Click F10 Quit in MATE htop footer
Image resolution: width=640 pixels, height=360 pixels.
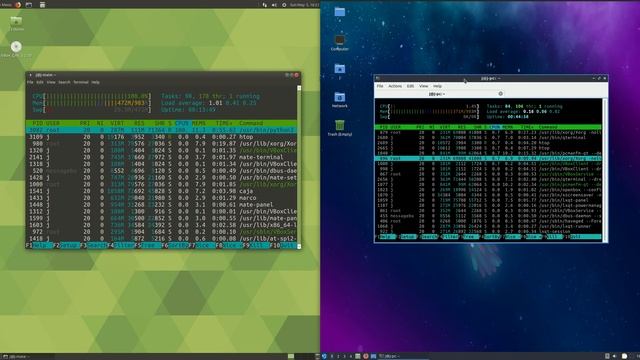click(x=284, y=245)
